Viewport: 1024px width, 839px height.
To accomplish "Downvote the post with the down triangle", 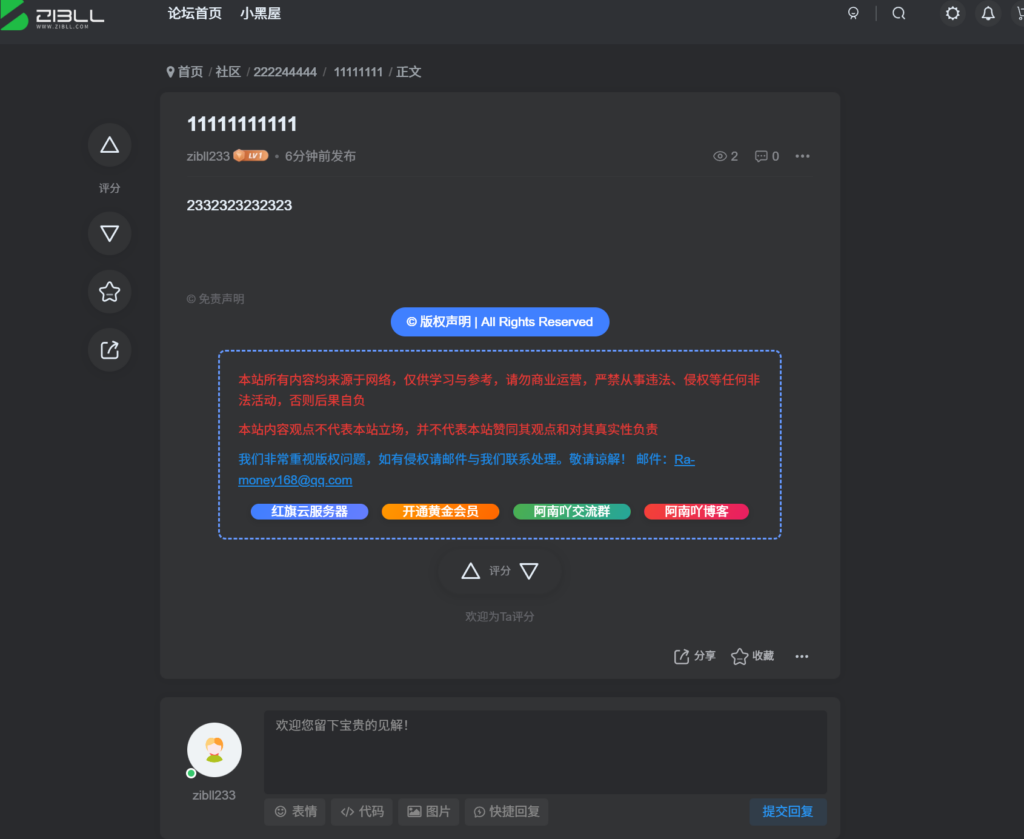I will coord(109,233).
